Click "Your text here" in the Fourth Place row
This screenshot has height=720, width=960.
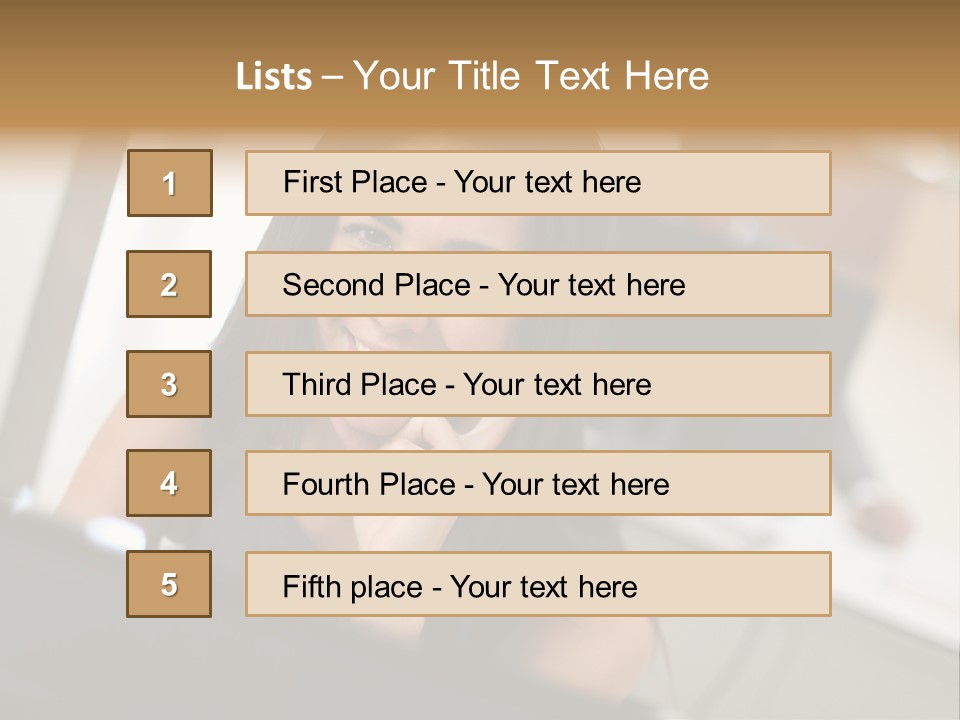[x=575, y=485]
